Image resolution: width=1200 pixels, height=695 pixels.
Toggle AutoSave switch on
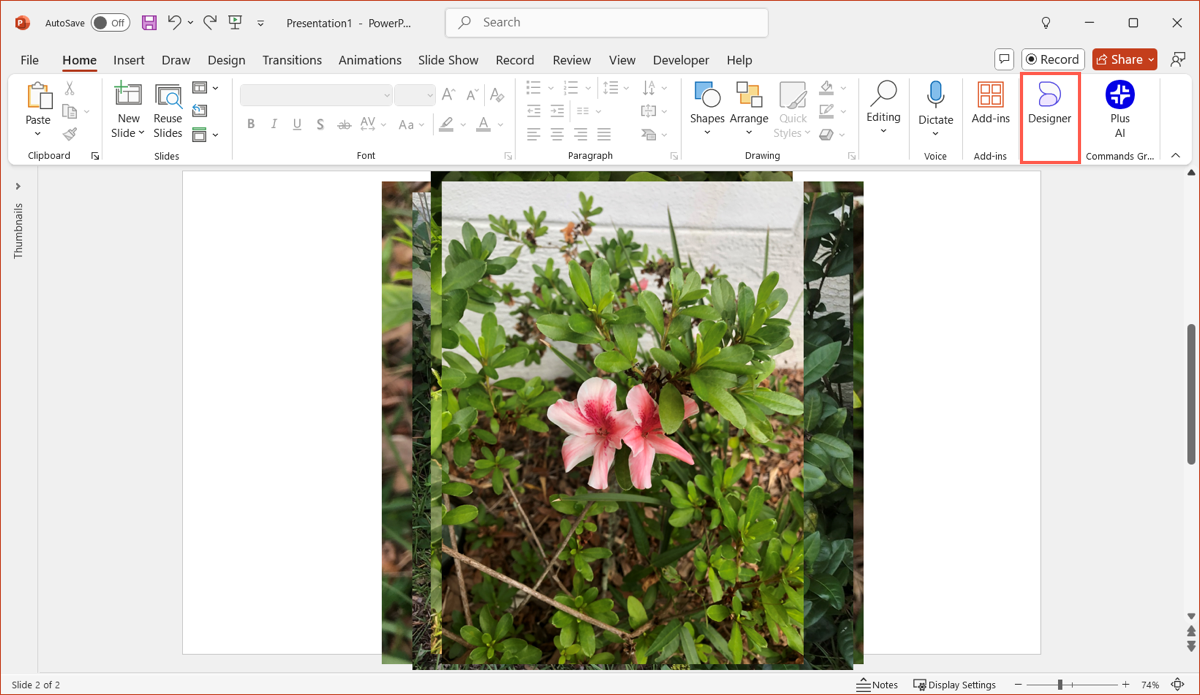coord(110,22)
